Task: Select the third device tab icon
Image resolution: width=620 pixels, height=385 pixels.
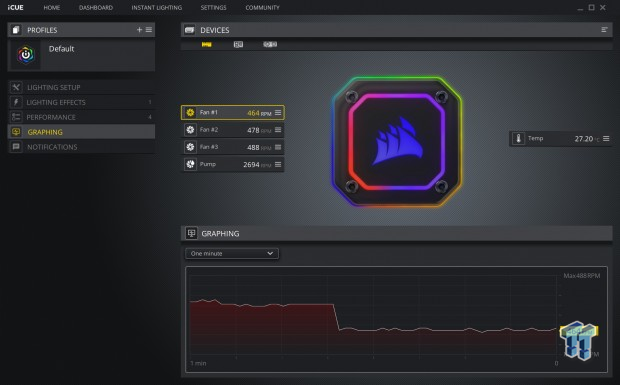Action: pyautogui.click(x=270, y=45)
